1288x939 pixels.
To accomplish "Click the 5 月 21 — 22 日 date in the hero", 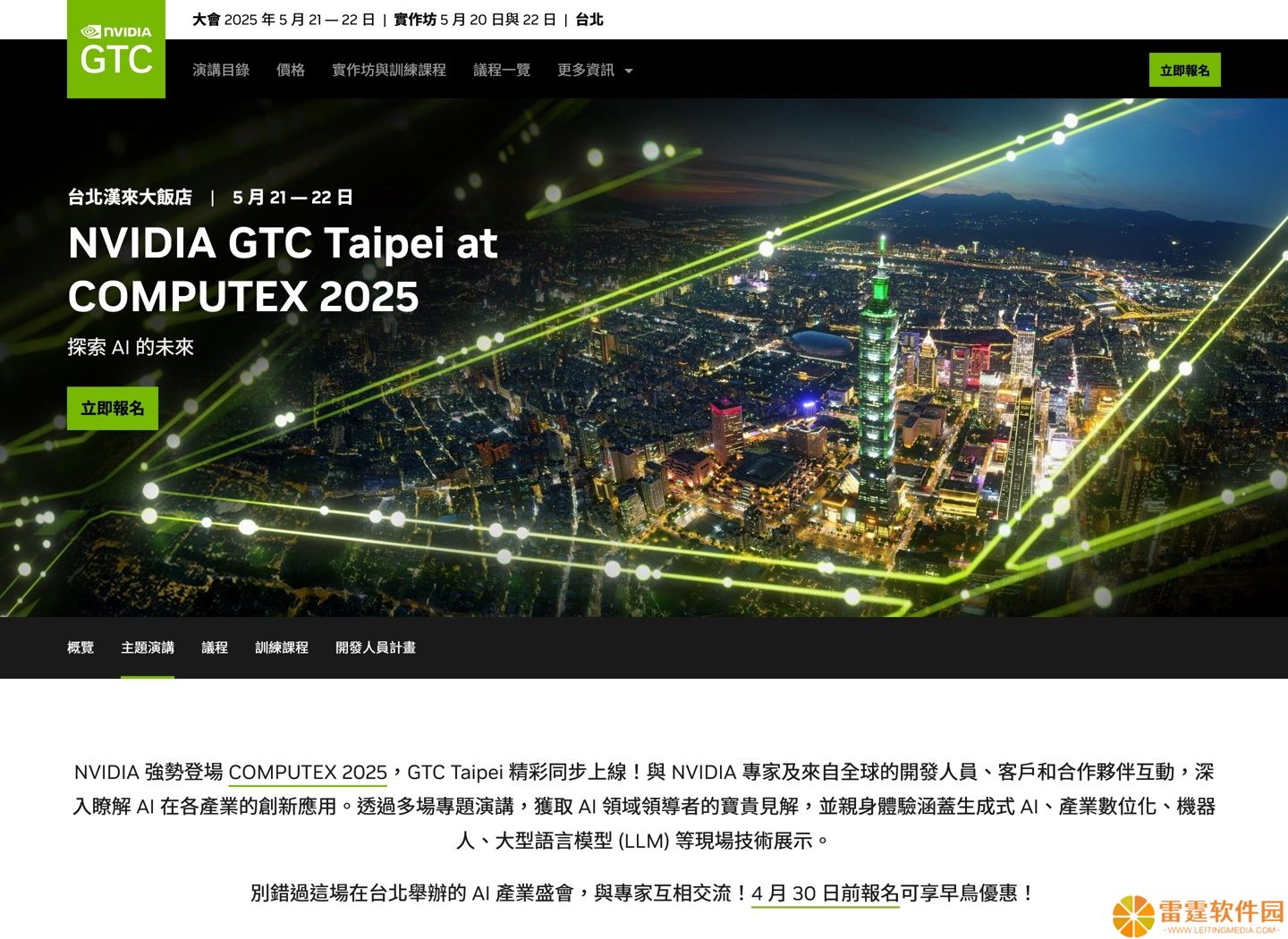I will (x=292, y=197).
